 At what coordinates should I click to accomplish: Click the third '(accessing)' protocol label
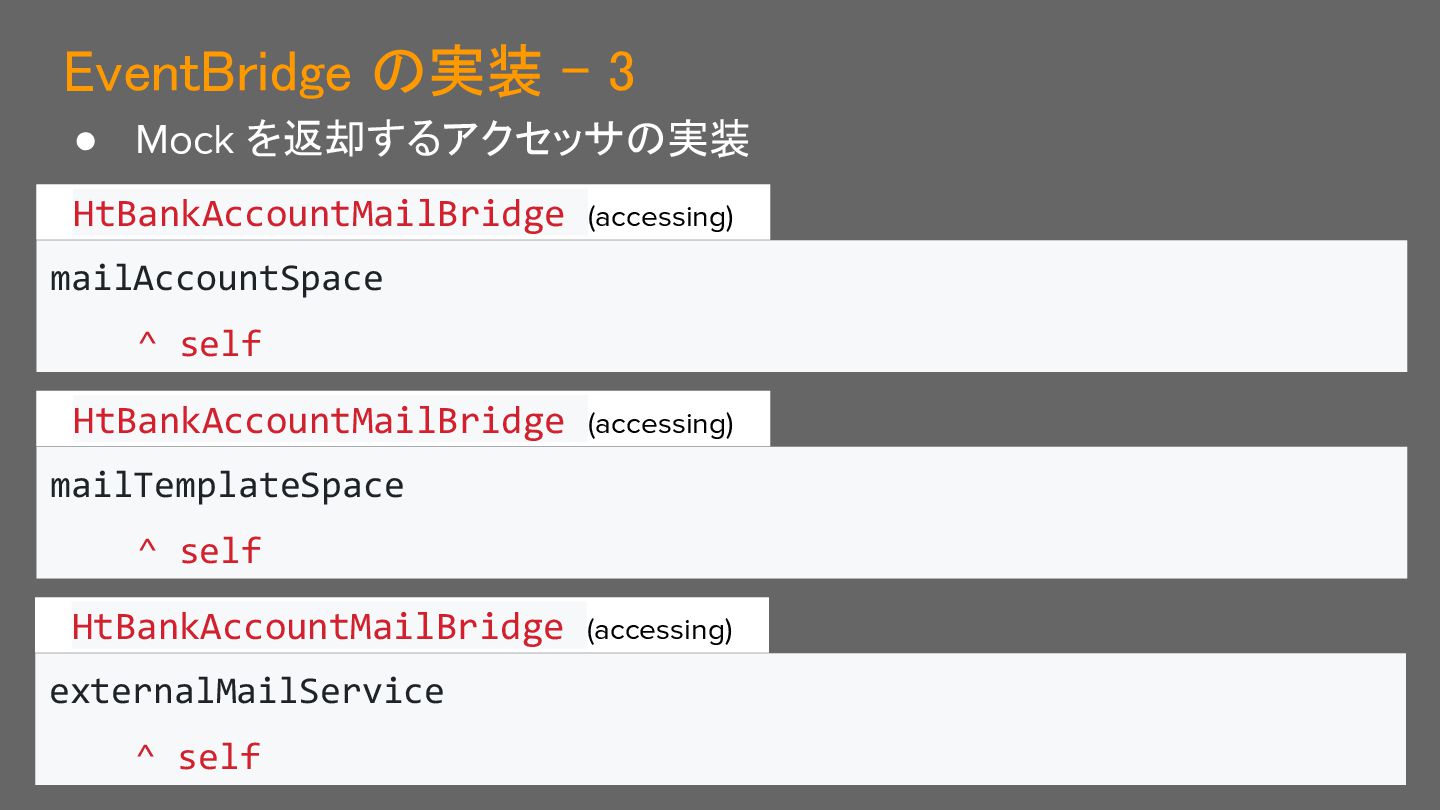coord(659,630)
